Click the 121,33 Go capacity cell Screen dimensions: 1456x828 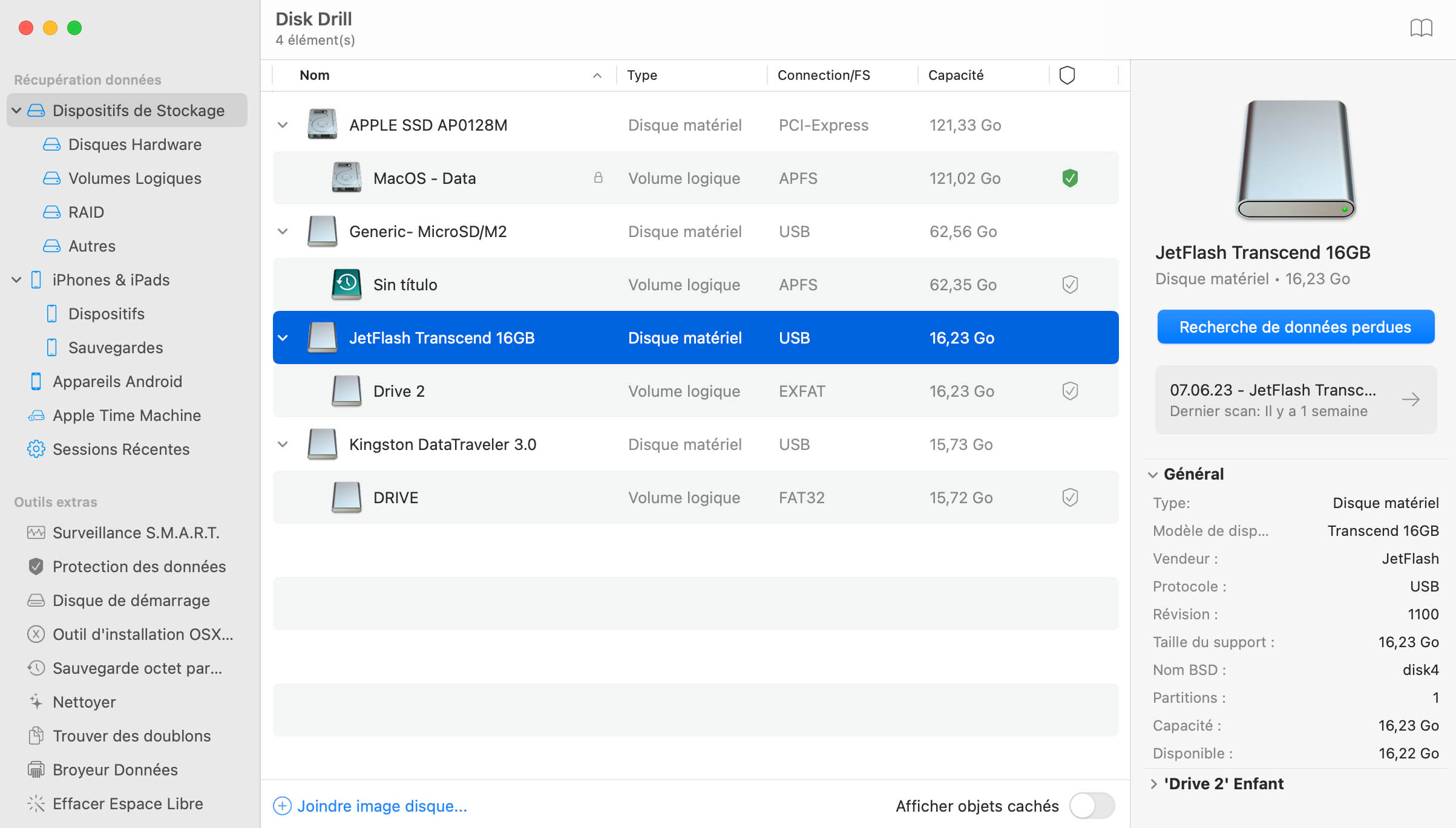tap(965, 125)
